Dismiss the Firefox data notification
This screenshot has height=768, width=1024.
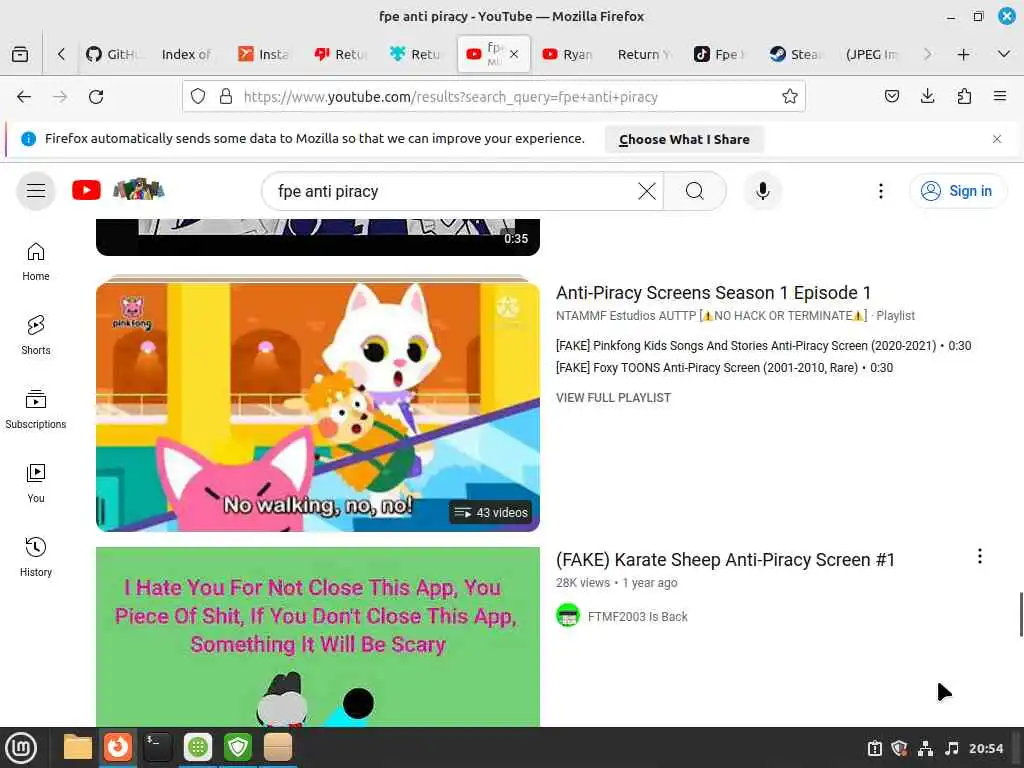point(997,139)
